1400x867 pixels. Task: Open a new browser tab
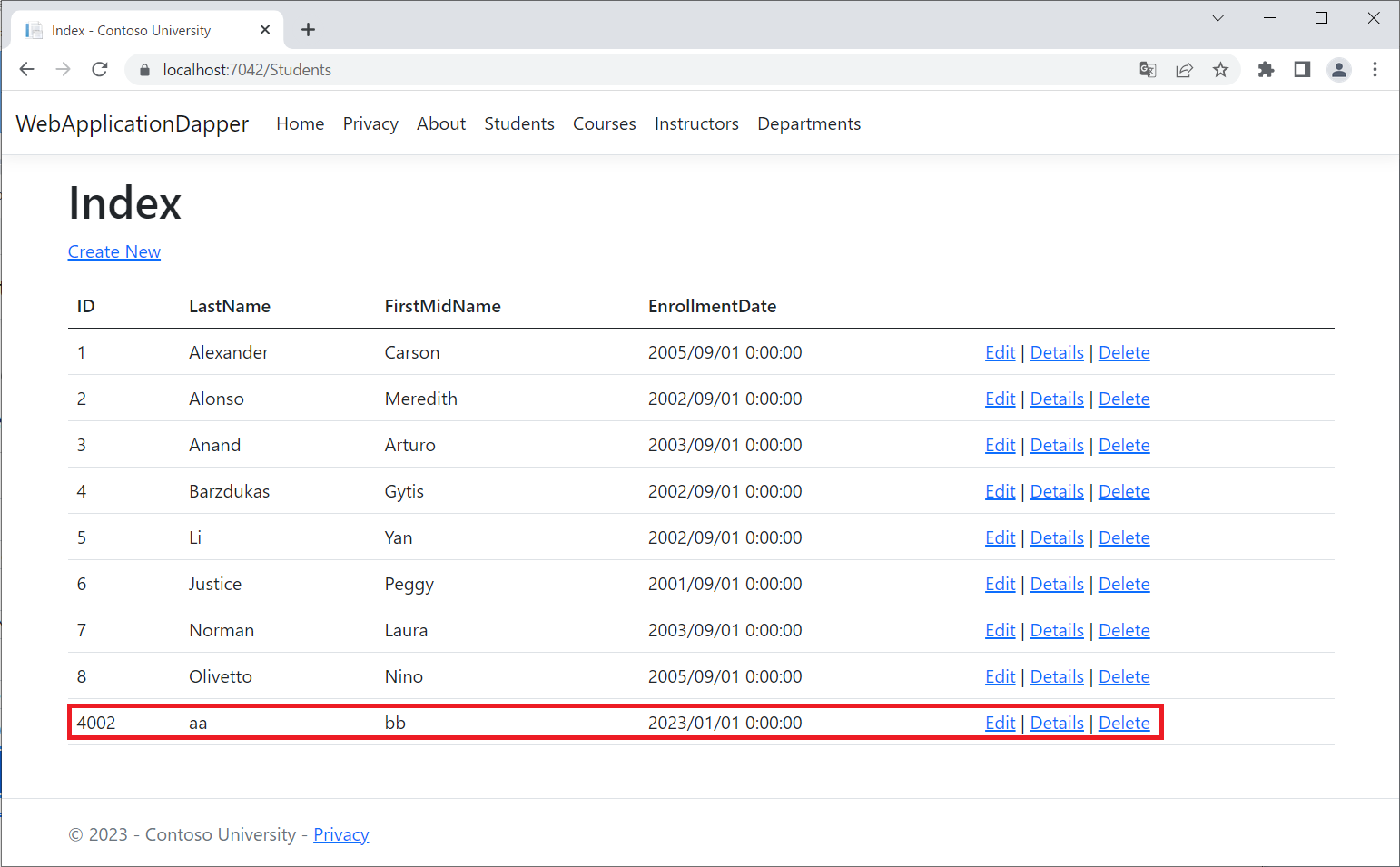pos(309,30)
